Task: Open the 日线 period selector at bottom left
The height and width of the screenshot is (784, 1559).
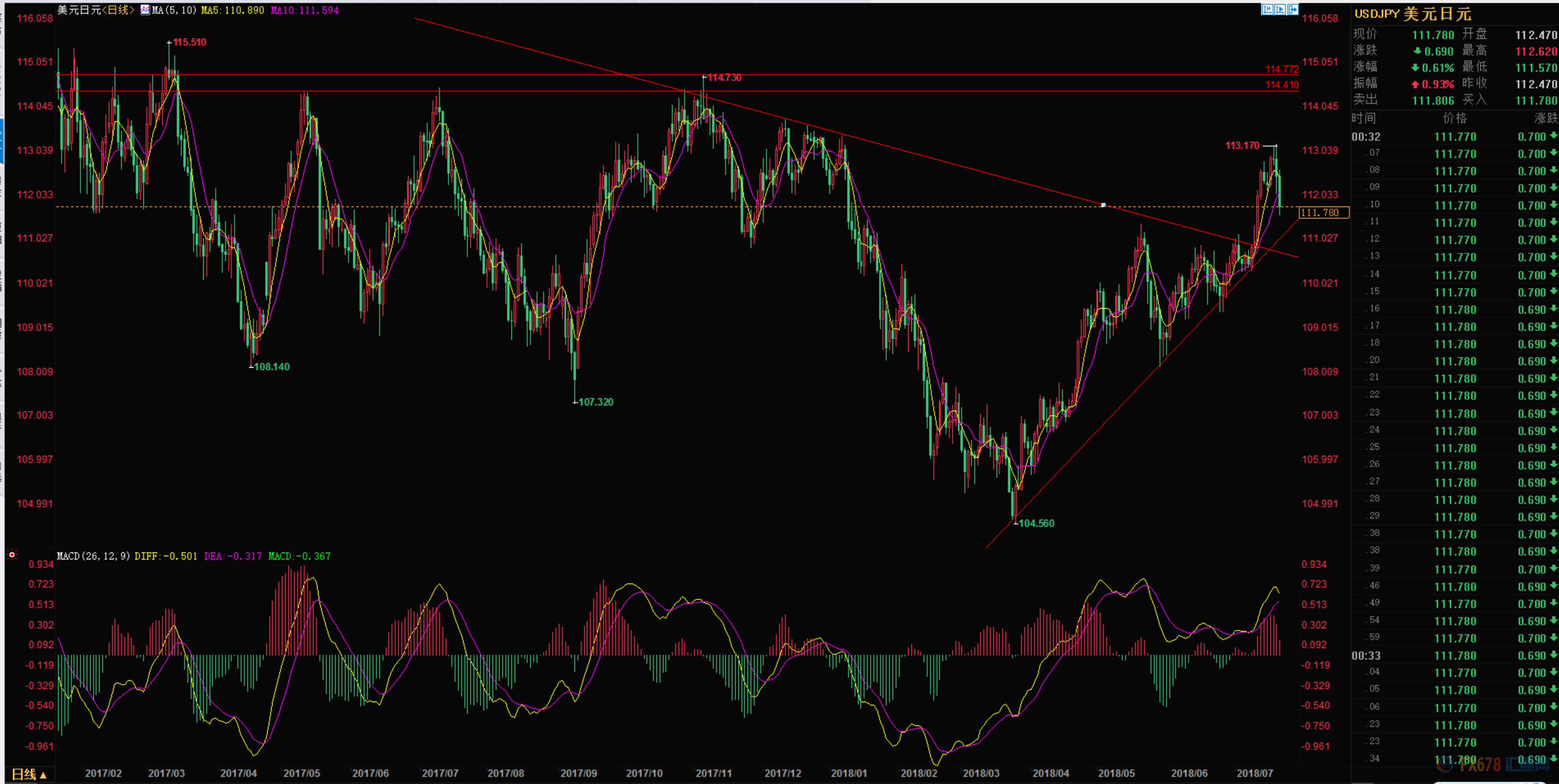Action: 28,774
